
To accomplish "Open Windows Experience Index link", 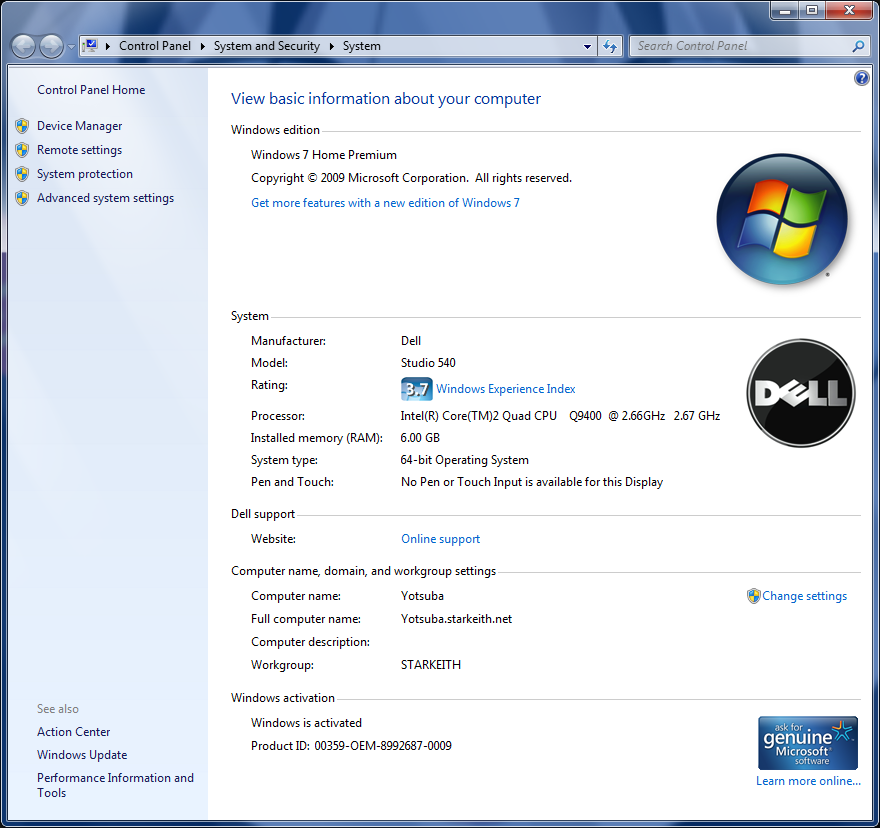I will click(x=506, y=388).
